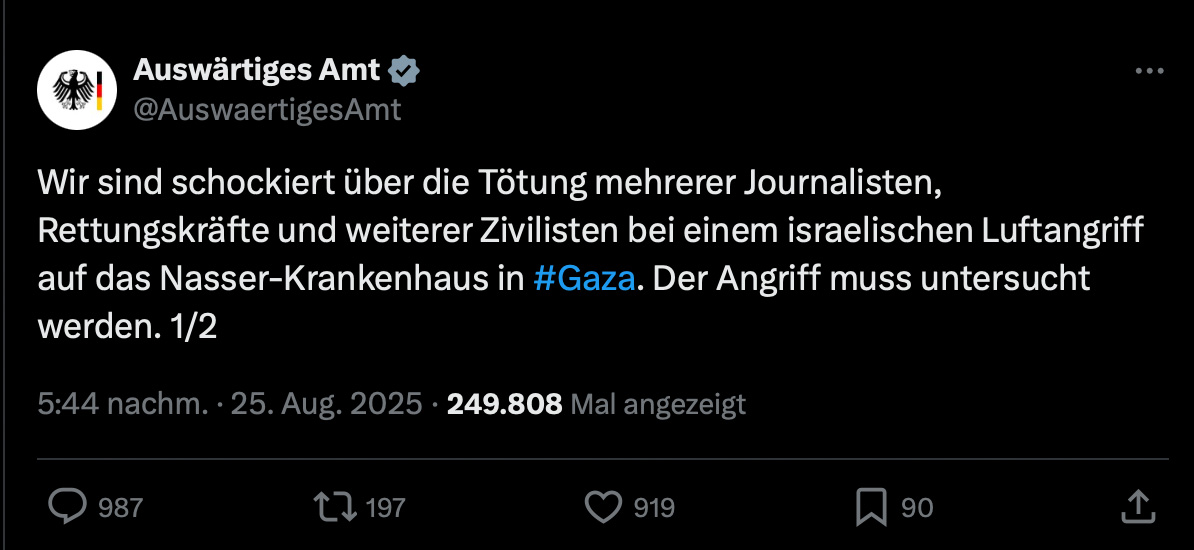
Task: Click the 987 replies count
Action: tap(120, 507)
